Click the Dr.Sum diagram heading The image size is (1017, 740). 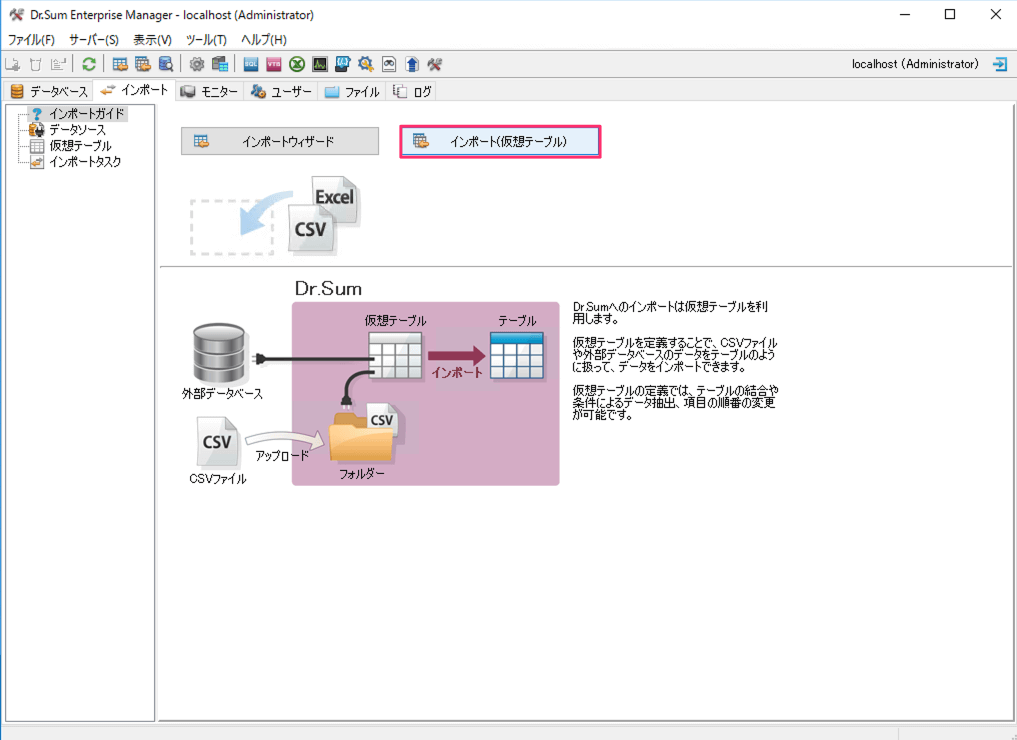[x=328, y=288]
